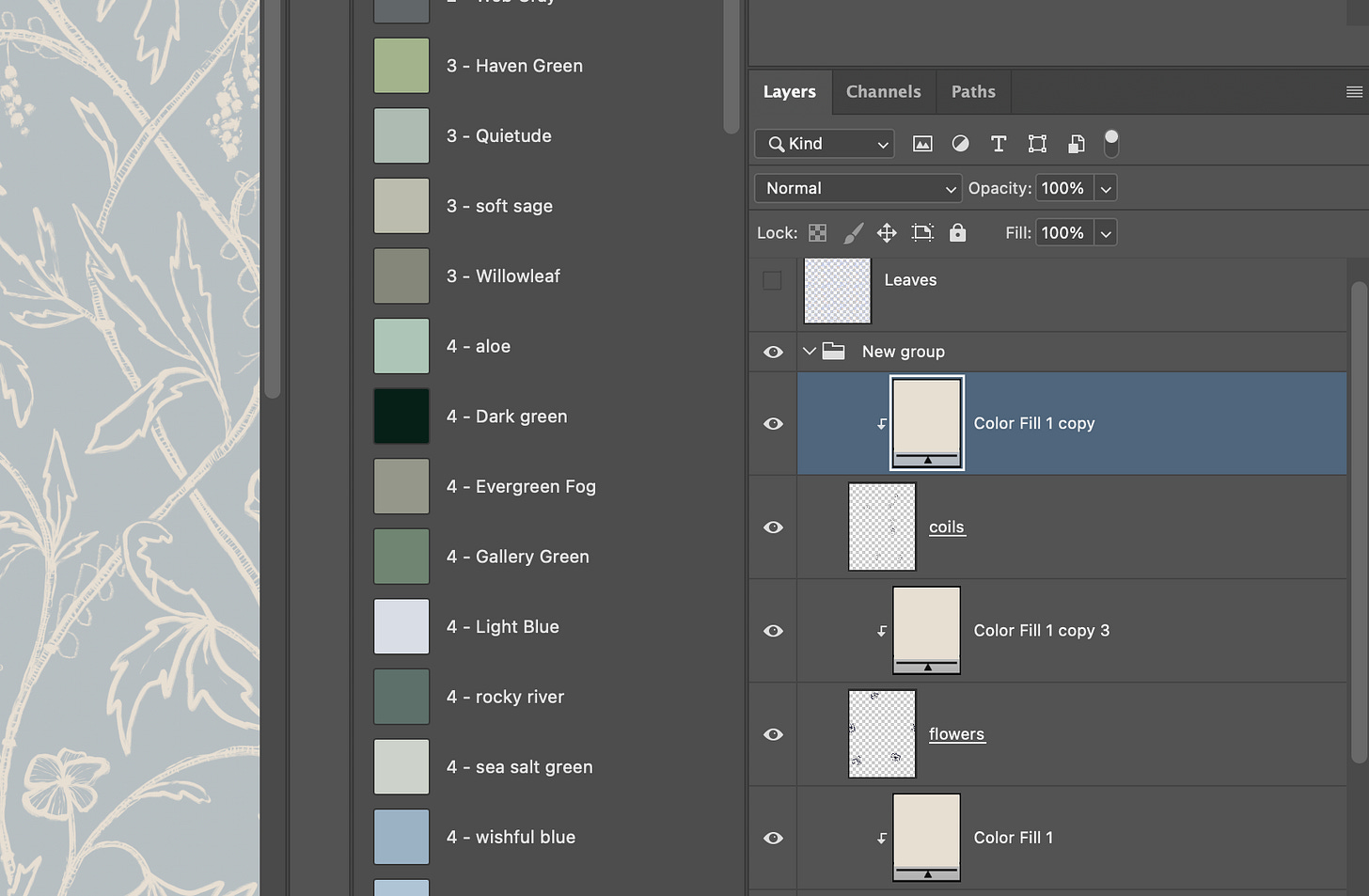Select the Dark green swatch
1369x896 pixels.
click(x=401, y=417)
